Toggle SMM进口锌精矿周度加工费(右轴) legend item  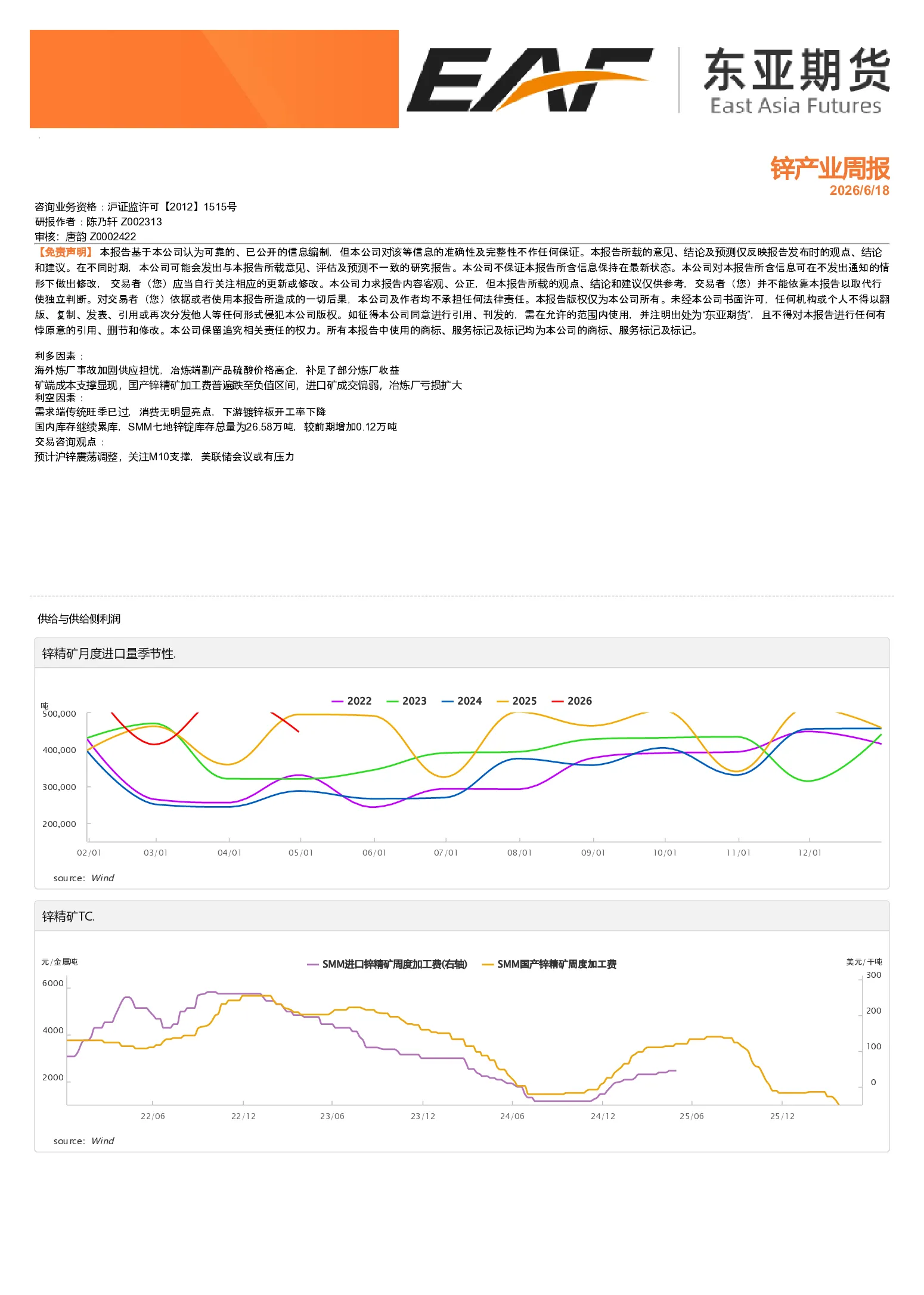[x=387, y=964]
